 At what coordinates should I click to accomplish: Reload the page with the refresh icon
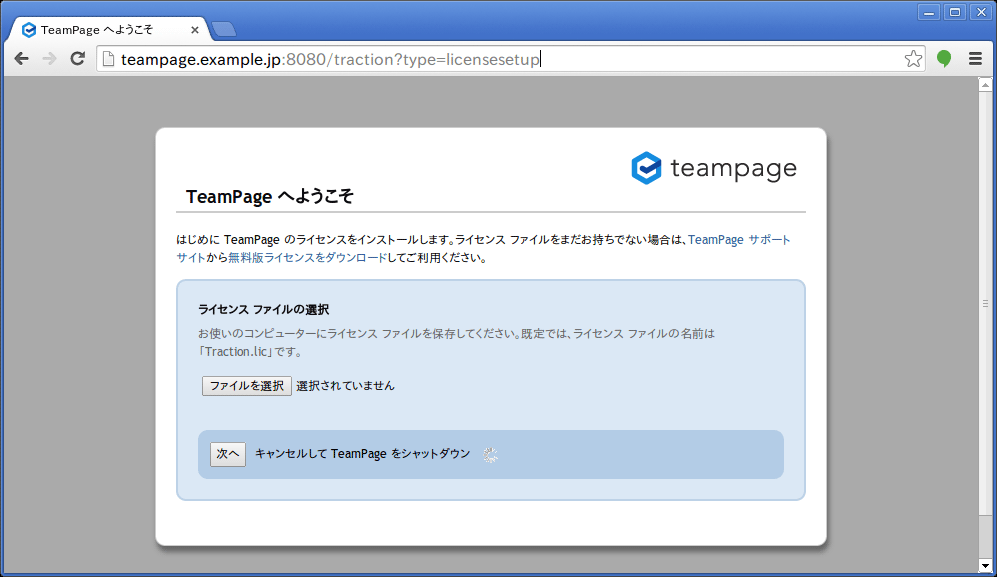coord(77,59)
